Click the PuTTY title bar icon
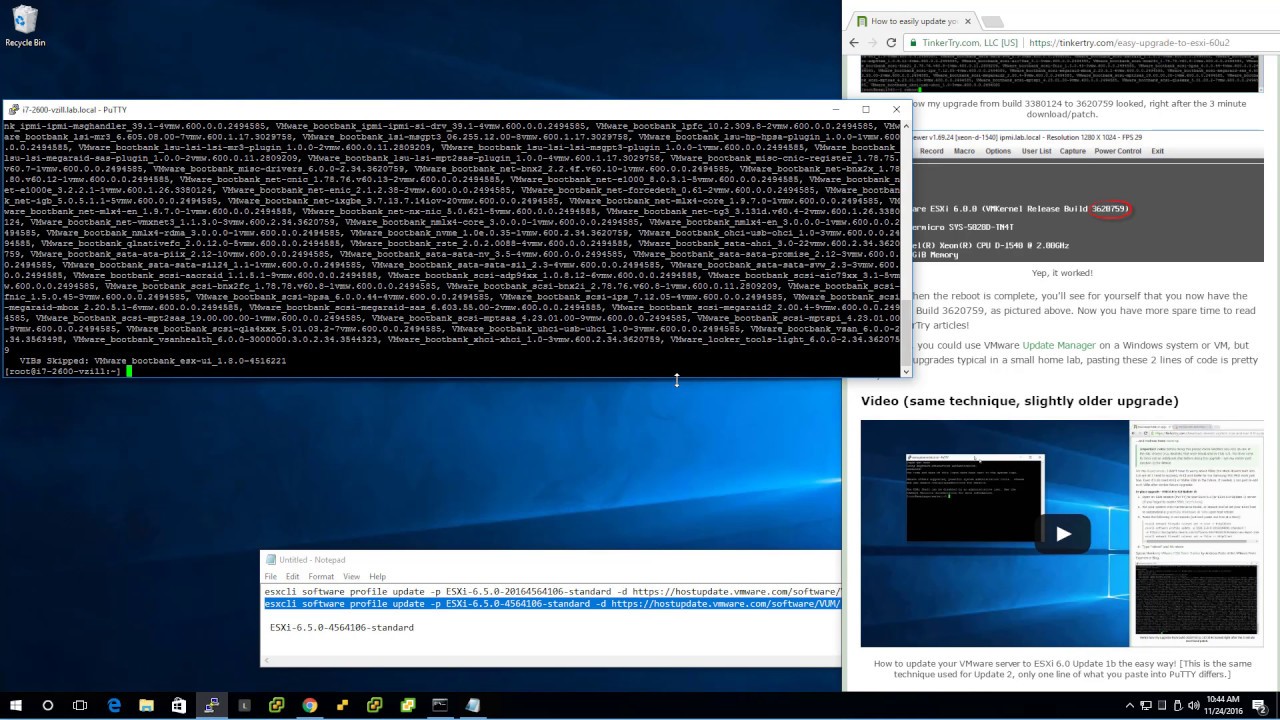This screenshot has height=720, width=1280. coord(13,109)
